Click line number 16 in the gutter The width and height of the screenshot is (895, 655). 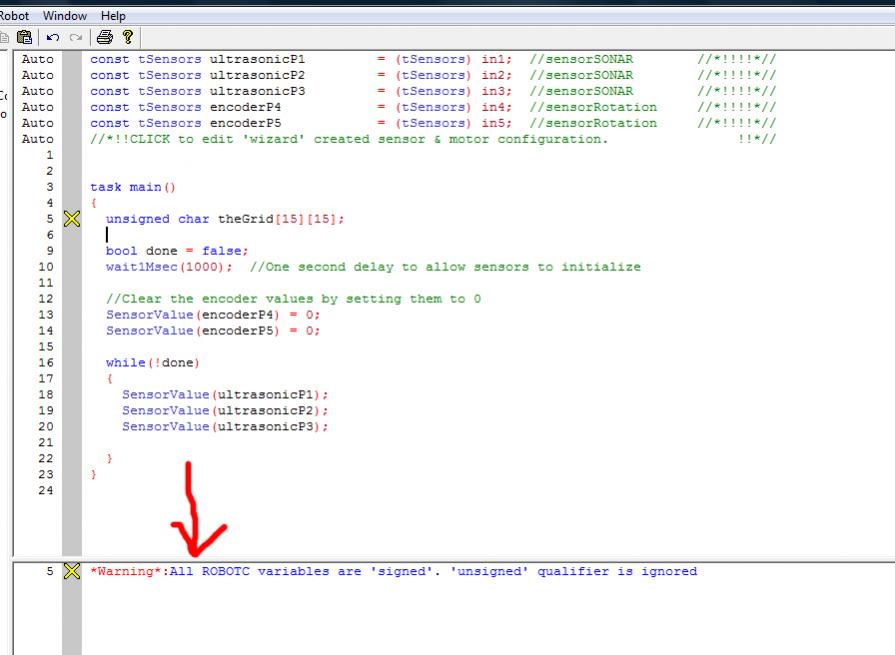pyautogui.click(x=46, y=363)
